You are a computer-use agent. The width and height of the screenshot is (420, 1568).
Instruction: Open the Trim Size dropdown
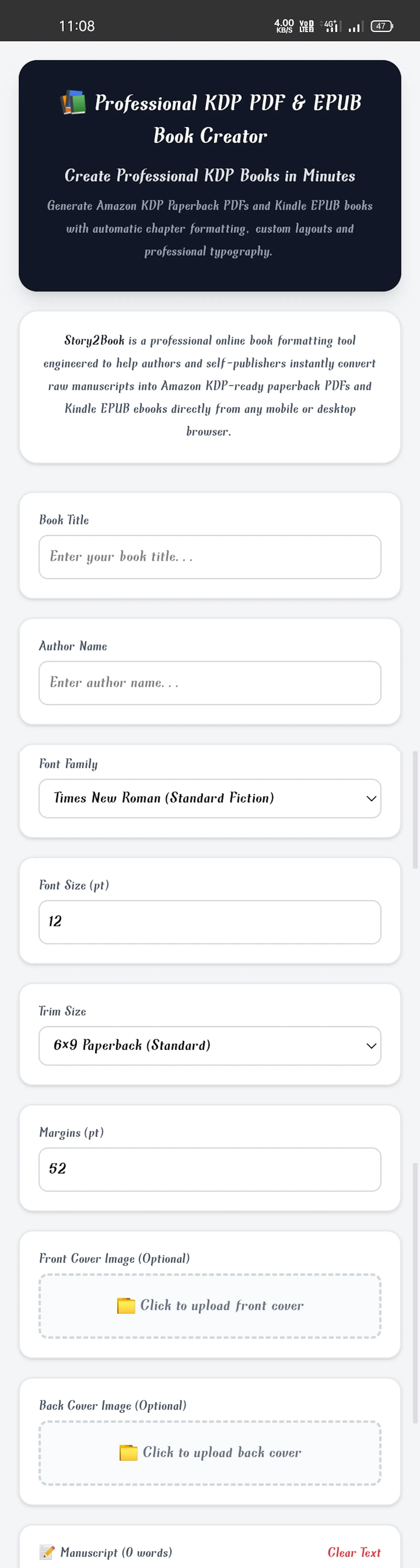210,1046
